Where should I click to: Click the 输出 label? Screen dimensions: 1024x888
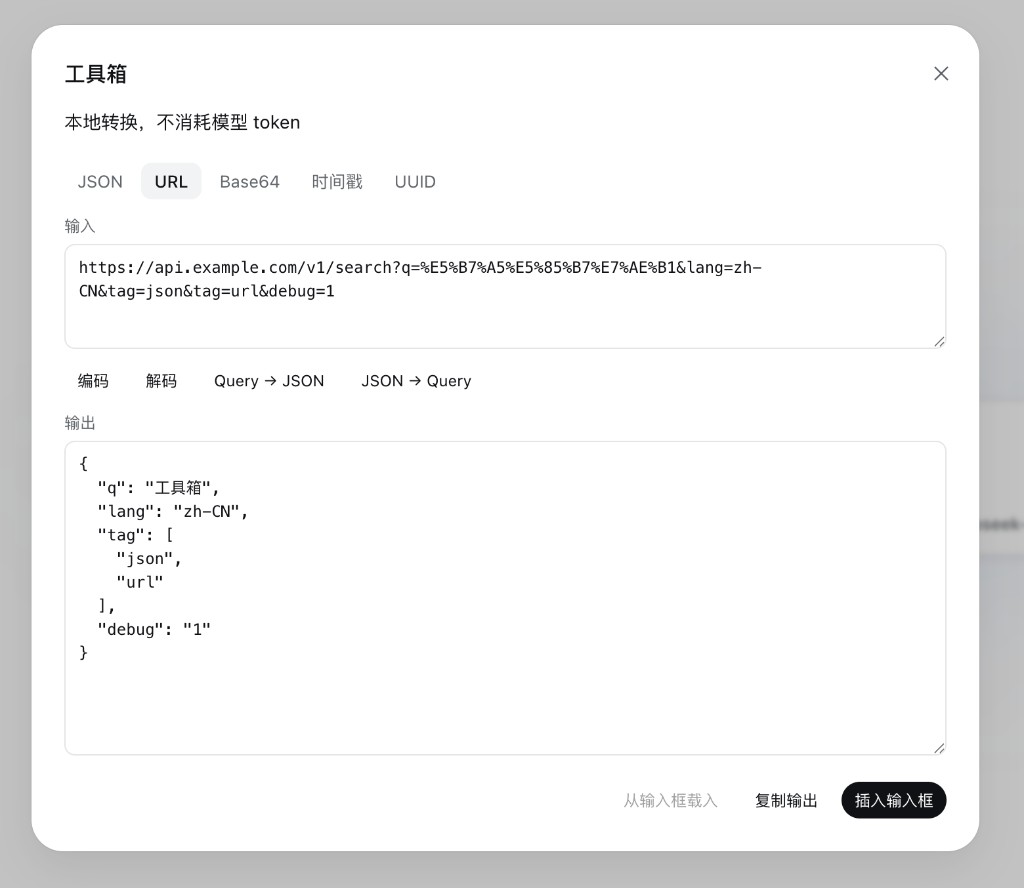(80, 423)
